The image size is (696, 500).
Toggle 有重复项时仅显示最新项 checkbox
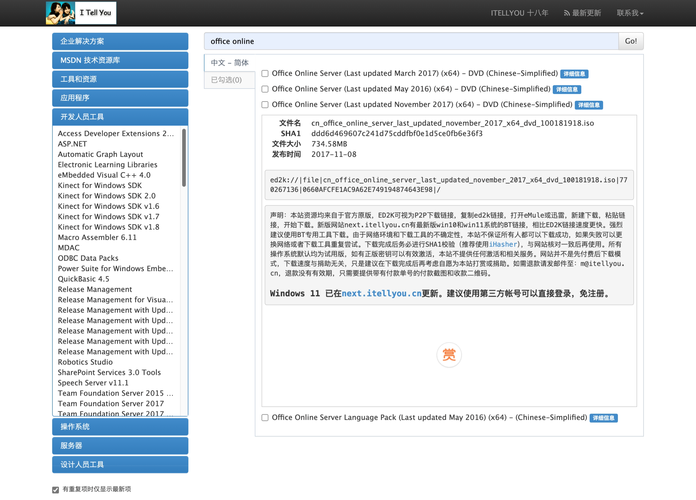55,490
